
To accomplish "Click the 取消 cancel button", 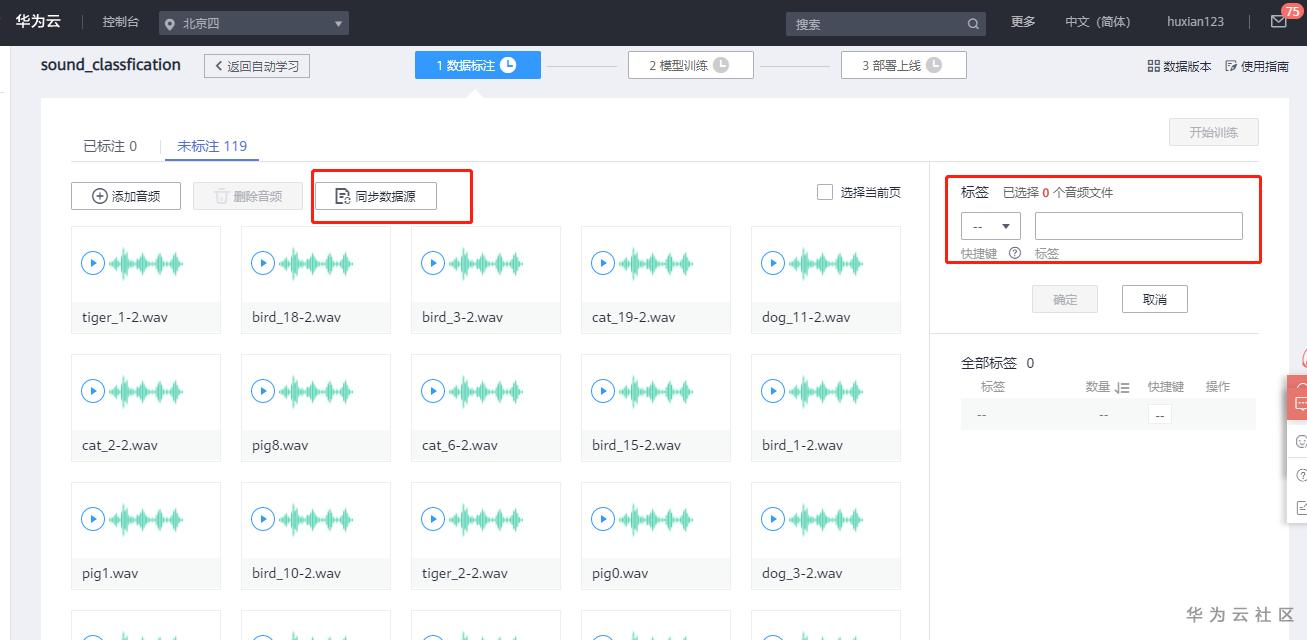I will tap(1155, 299).
